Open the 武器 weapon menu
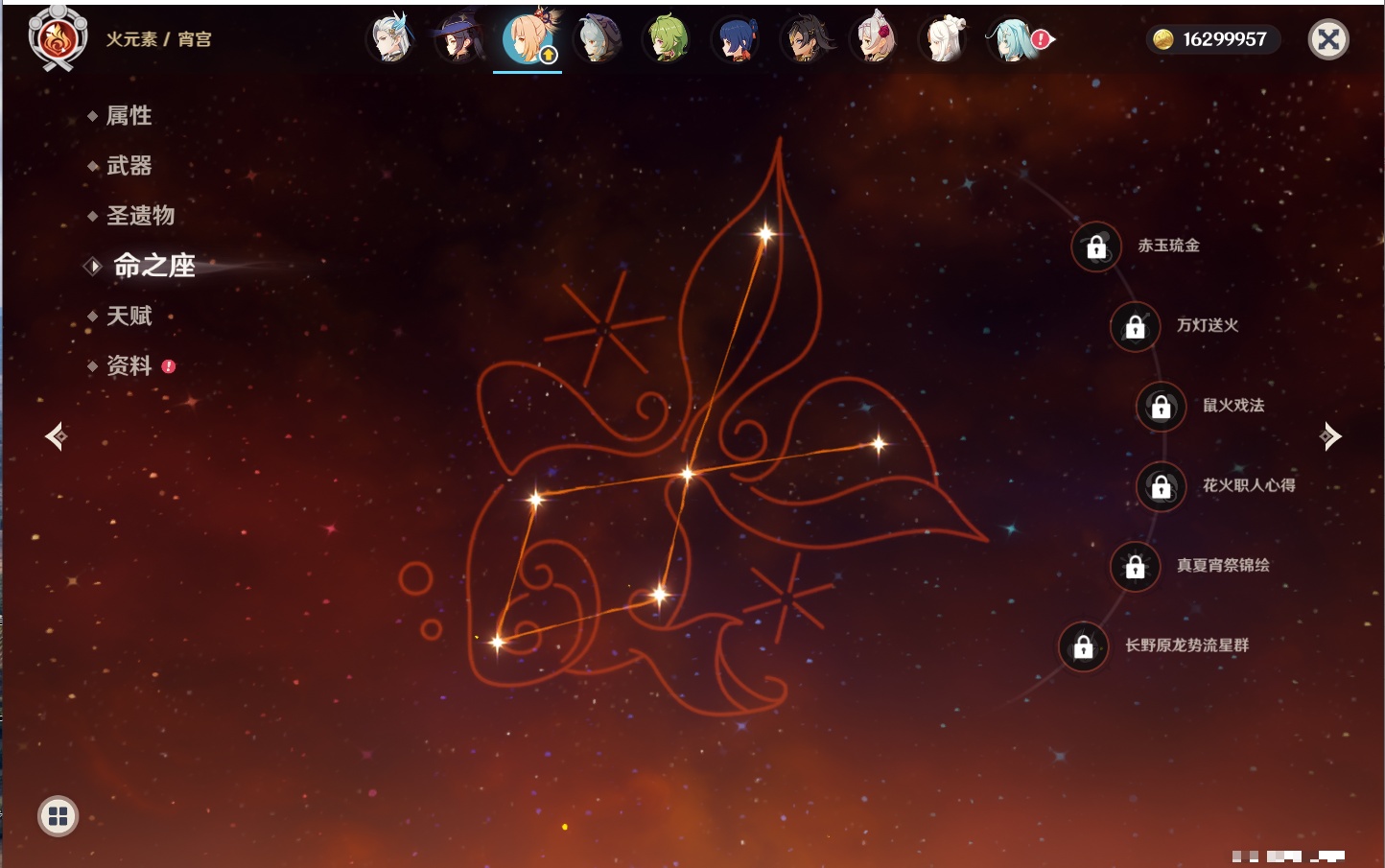 click(x=129, y=166)
